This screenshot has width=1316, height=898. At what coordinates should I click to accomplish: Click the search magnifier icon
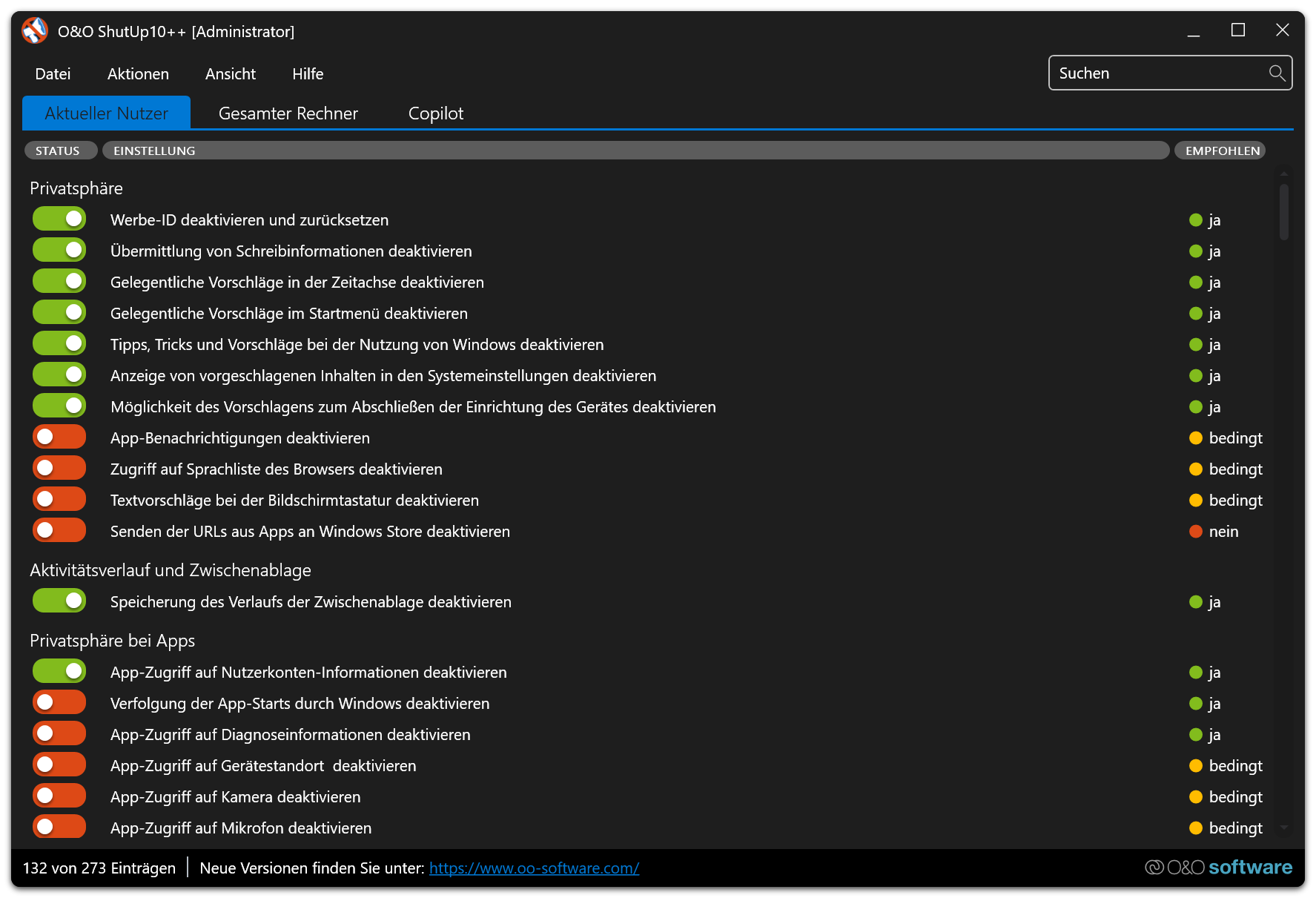pos(1276,73)
